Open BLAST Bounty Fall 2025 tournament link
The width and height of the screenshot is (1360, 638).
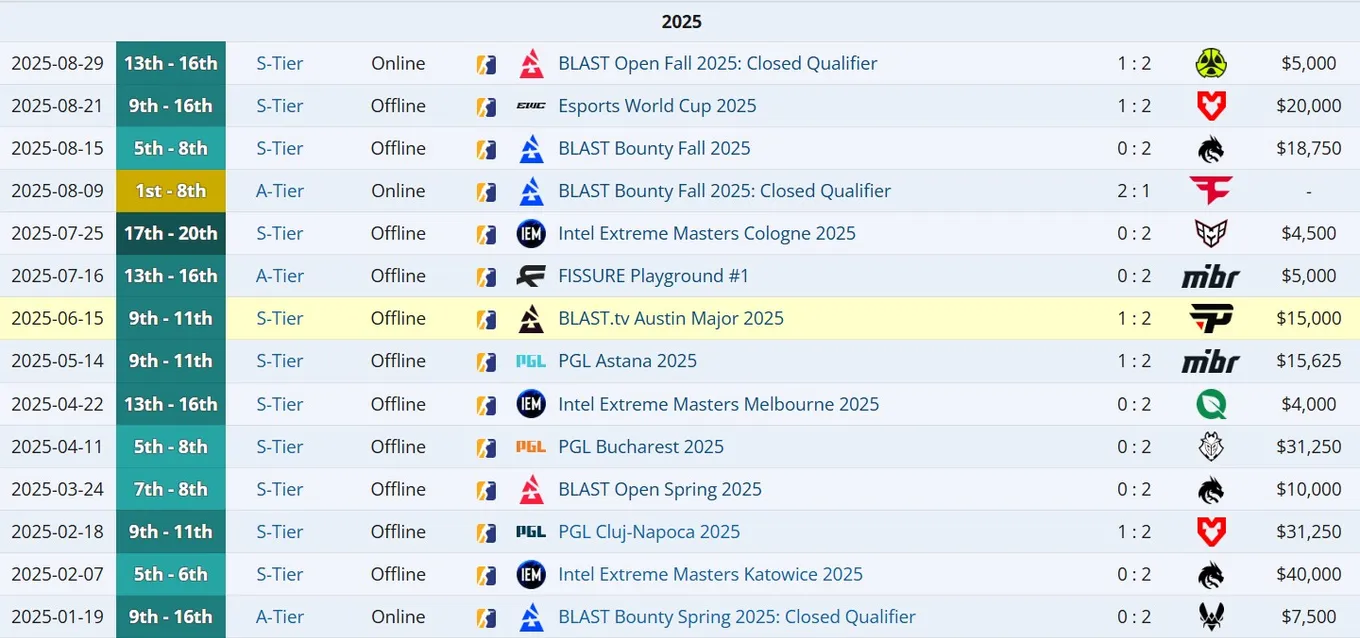(x=654, y=148)
